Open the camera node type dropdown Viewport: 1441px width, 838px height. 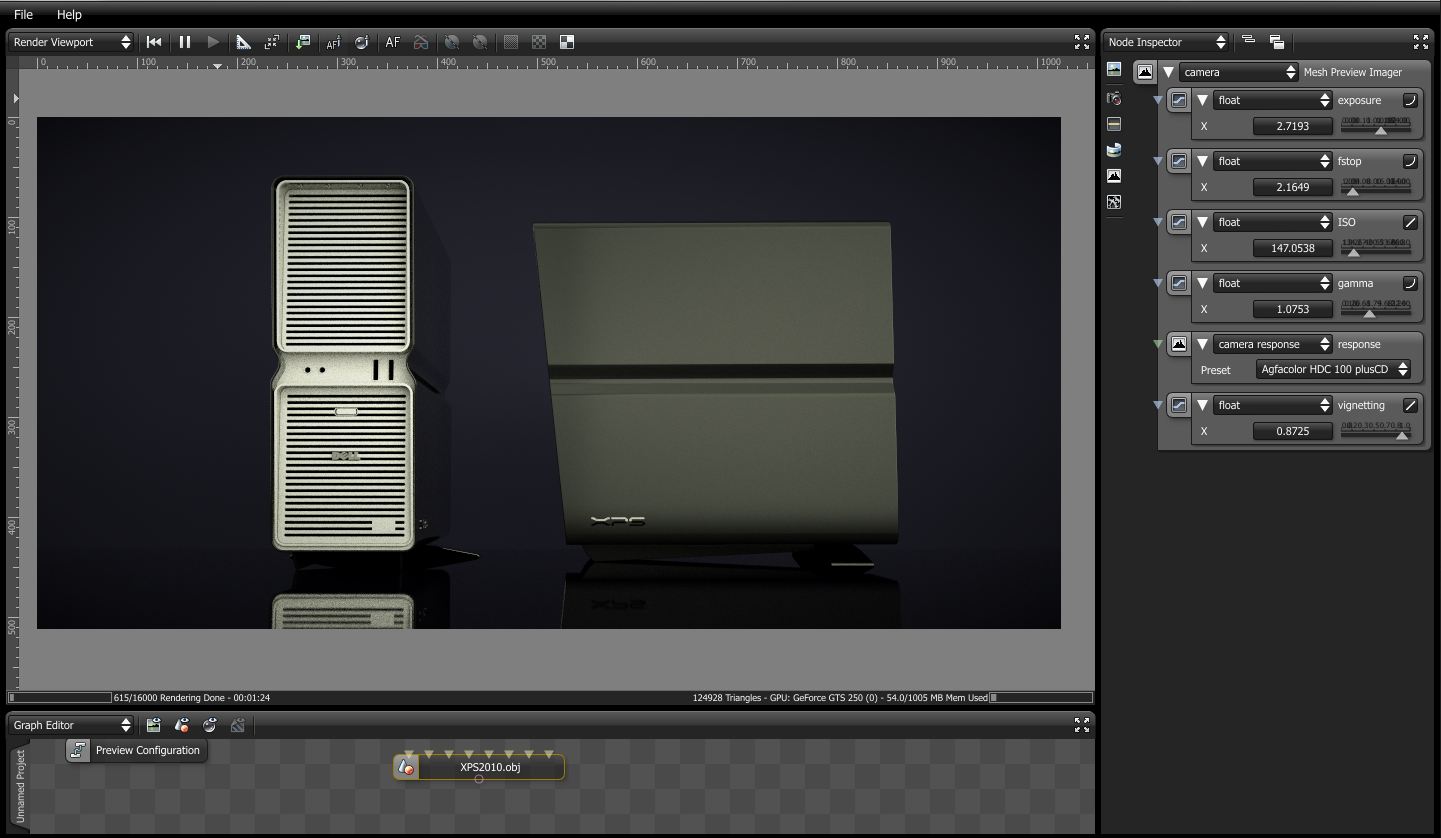coord(1238,72)
